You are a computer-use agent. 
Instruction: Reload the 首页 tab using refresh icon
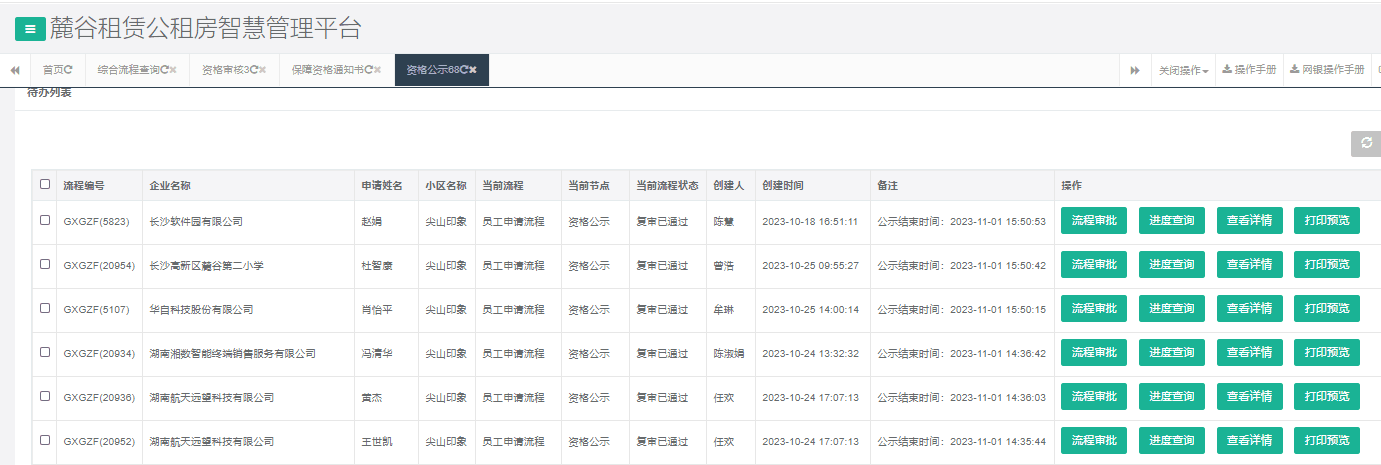pos(69,70)
